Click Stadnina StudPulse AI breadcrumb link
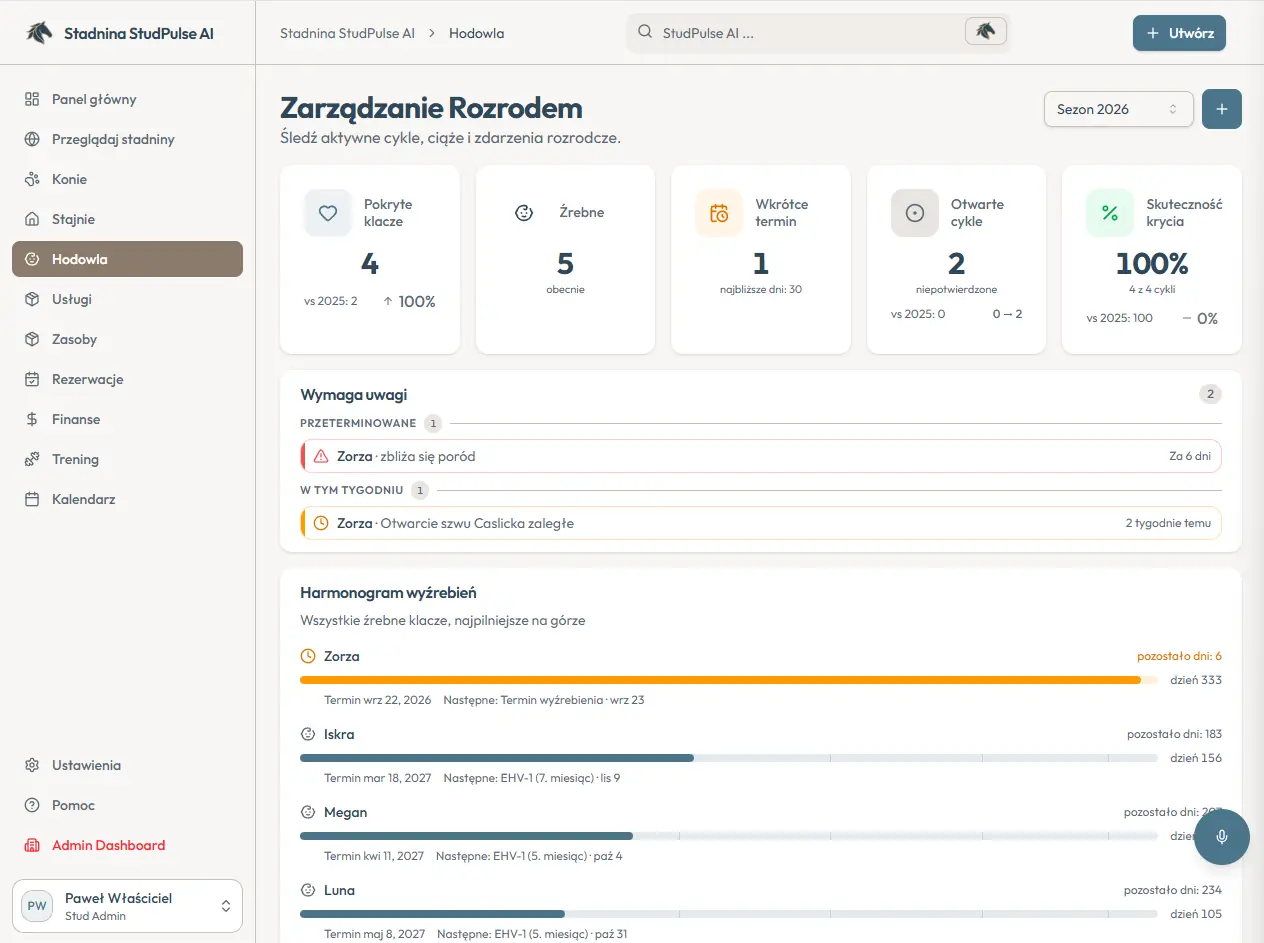 [347, 33]
